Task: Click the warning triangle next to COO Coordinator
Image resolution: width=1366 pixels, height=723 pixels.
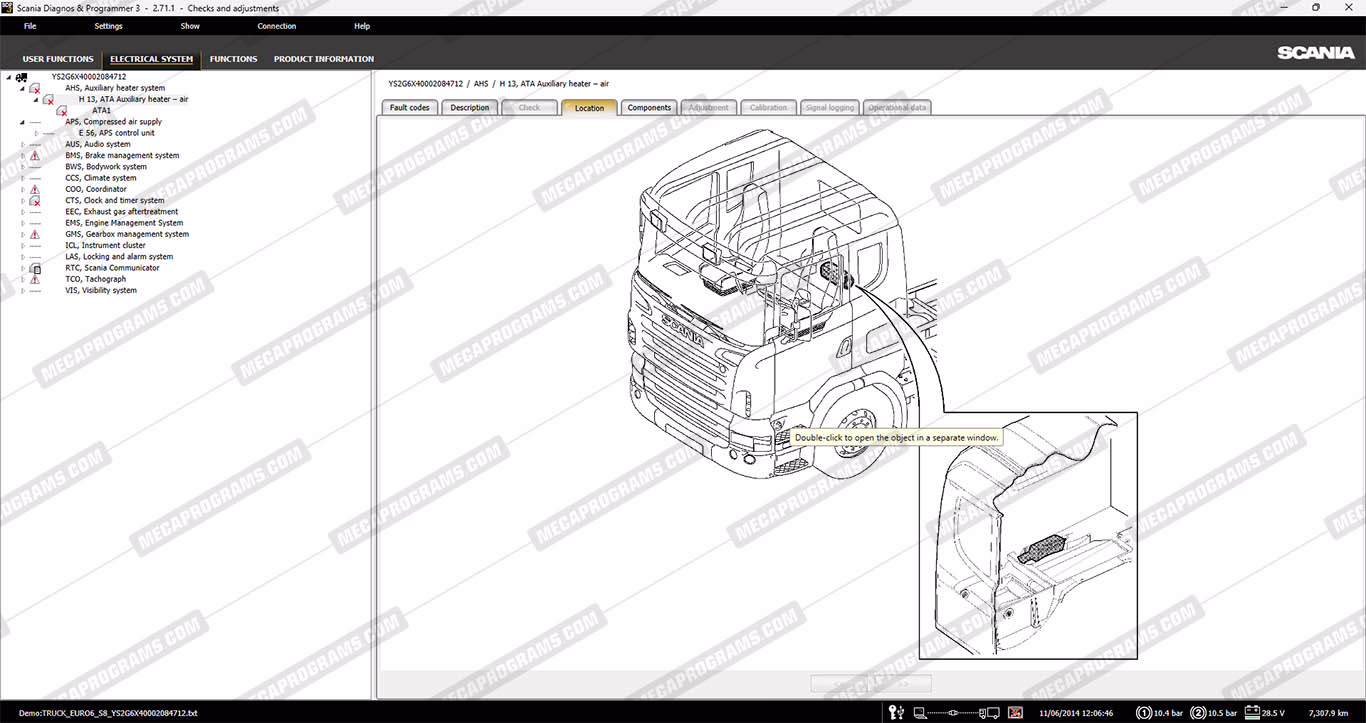Action: click(35, 189)
